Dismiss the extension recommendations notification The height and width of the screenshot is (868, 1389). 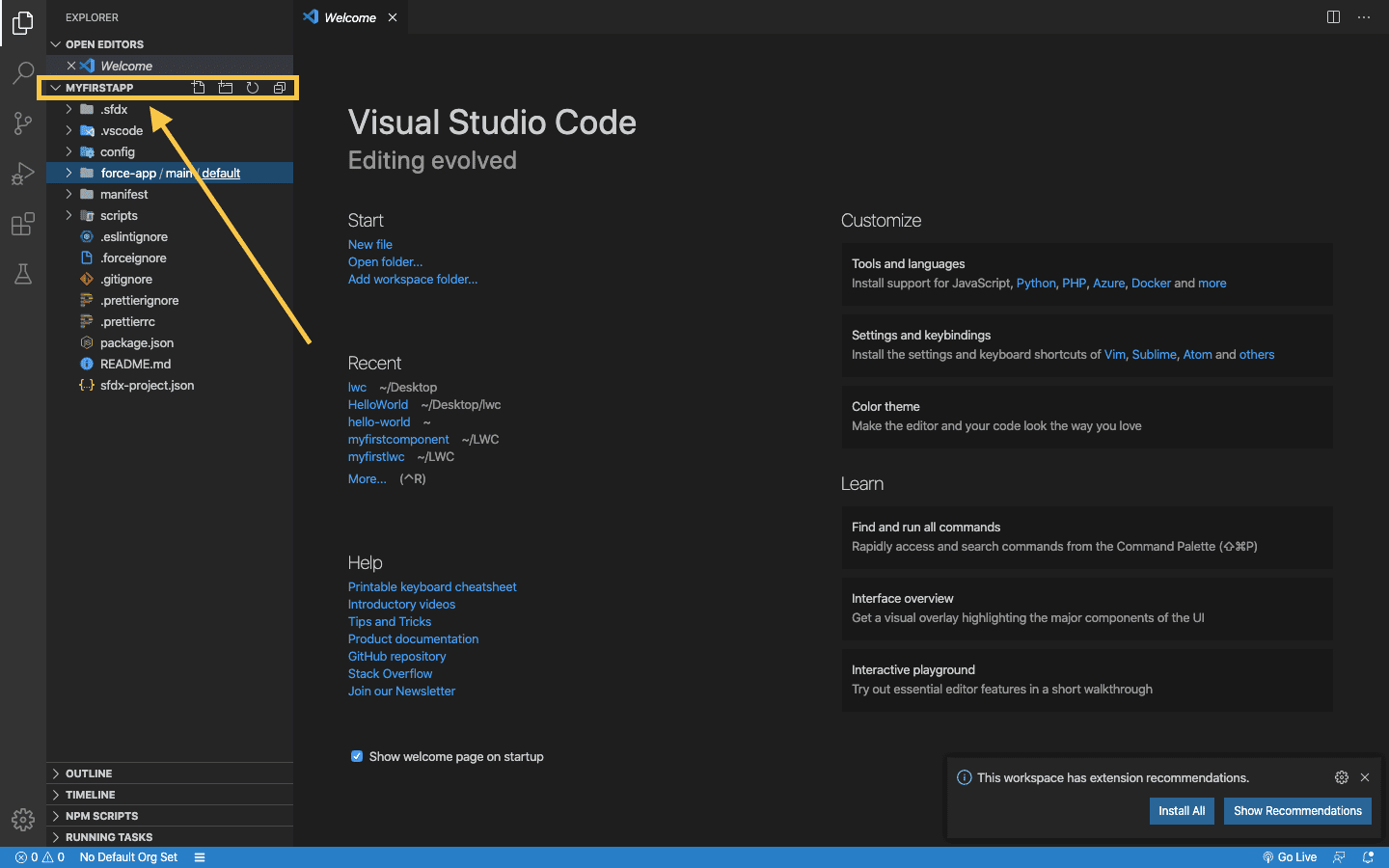[1365, 777]
